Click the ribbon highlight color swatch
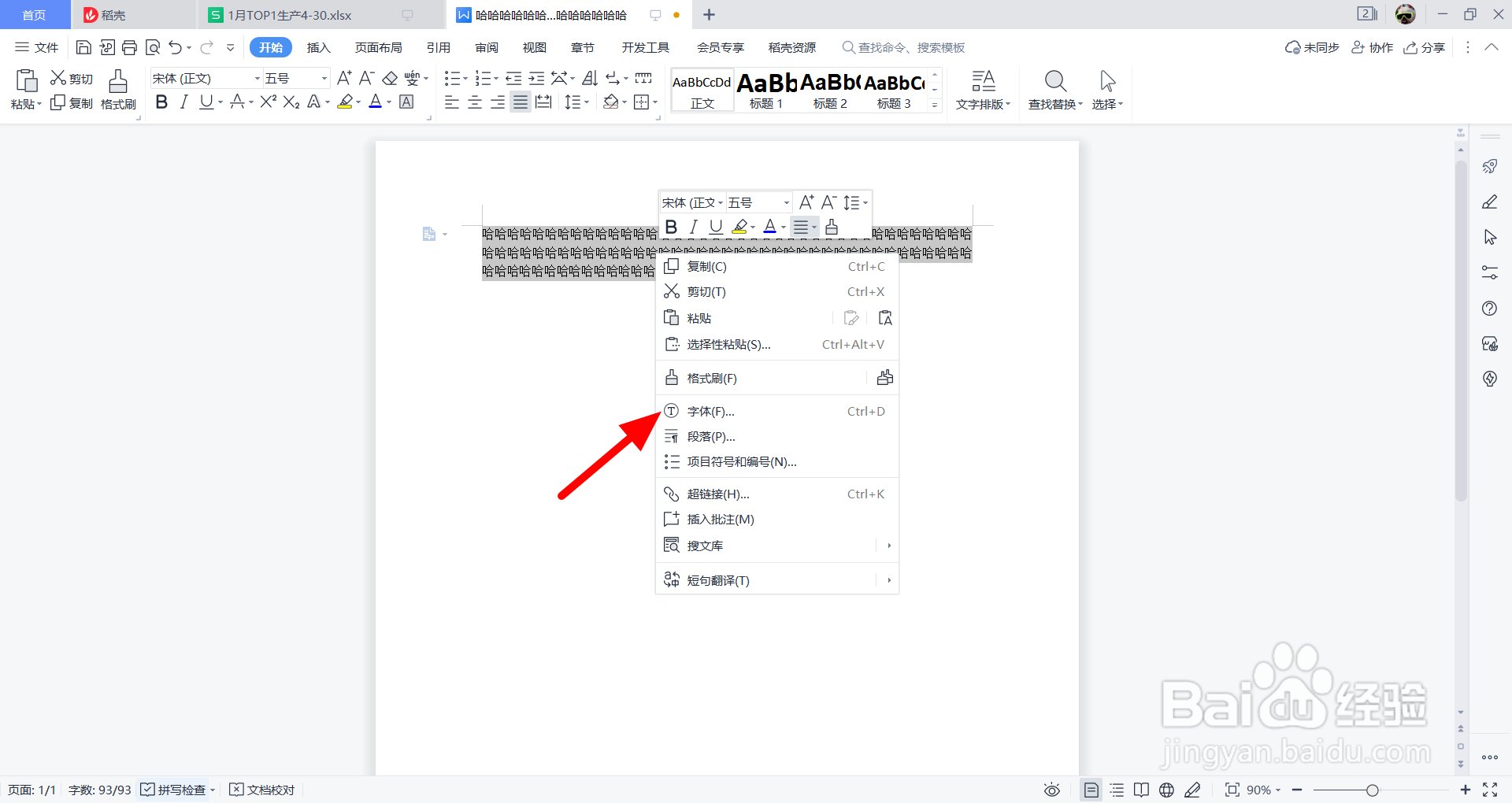The height and width of the screenshot is (803, 1512). (345, 102)
